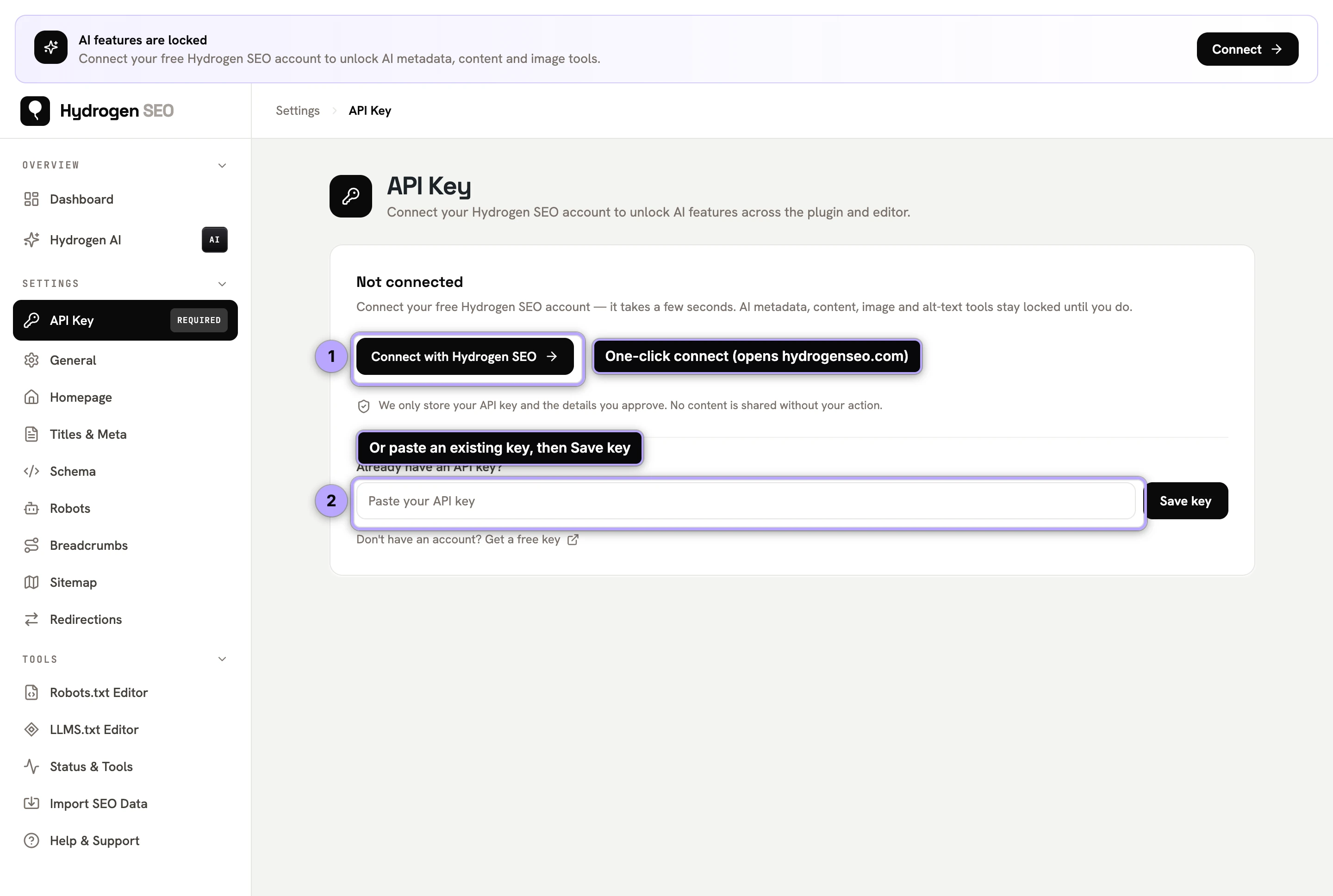Click Connect with Hydrogen SEO button
The height and width of the screenshot is (896, 1333).
click(465, 356)
